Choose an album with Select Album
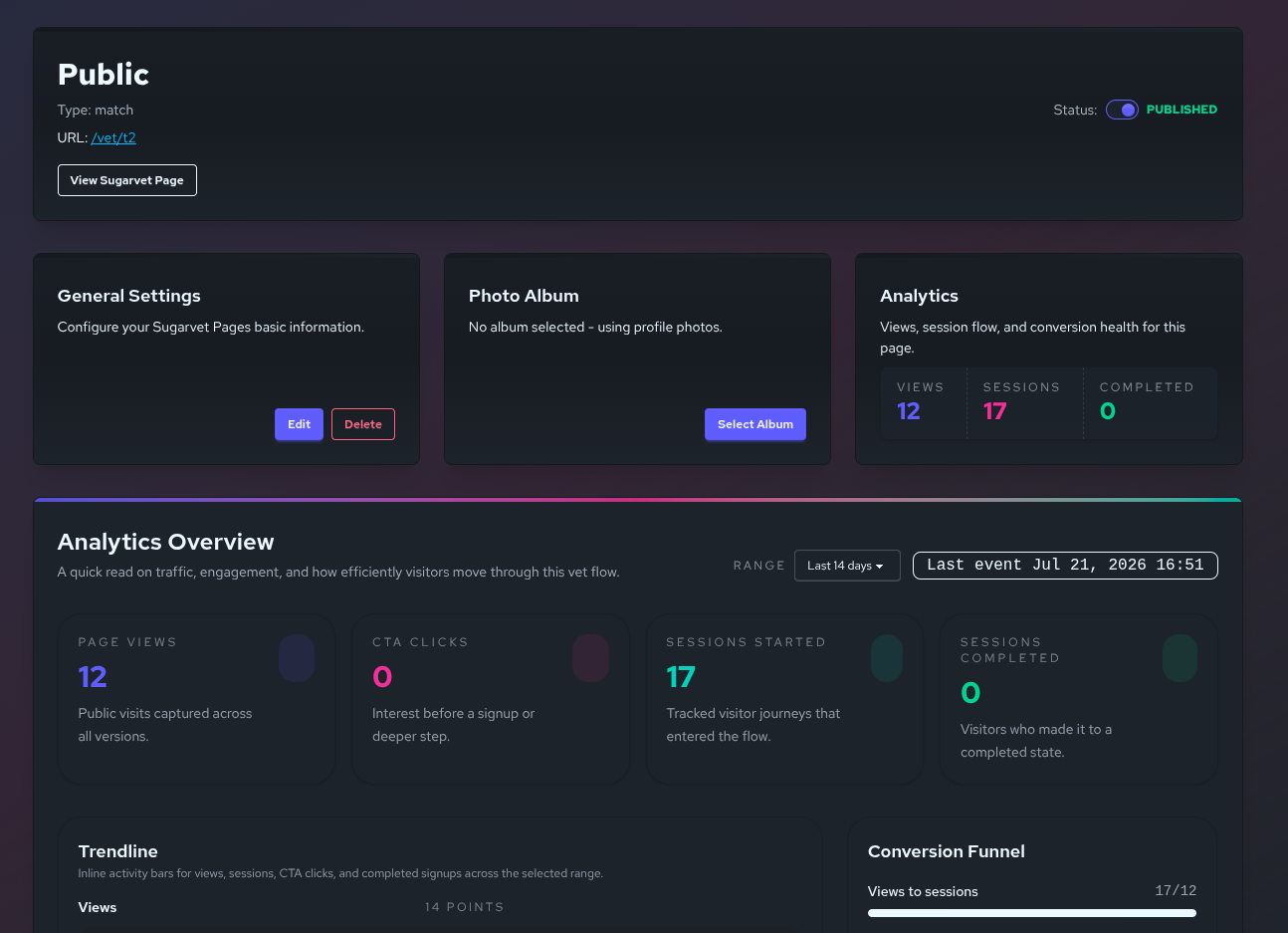This screenshot has height=933, width=1288. (755, 424)
